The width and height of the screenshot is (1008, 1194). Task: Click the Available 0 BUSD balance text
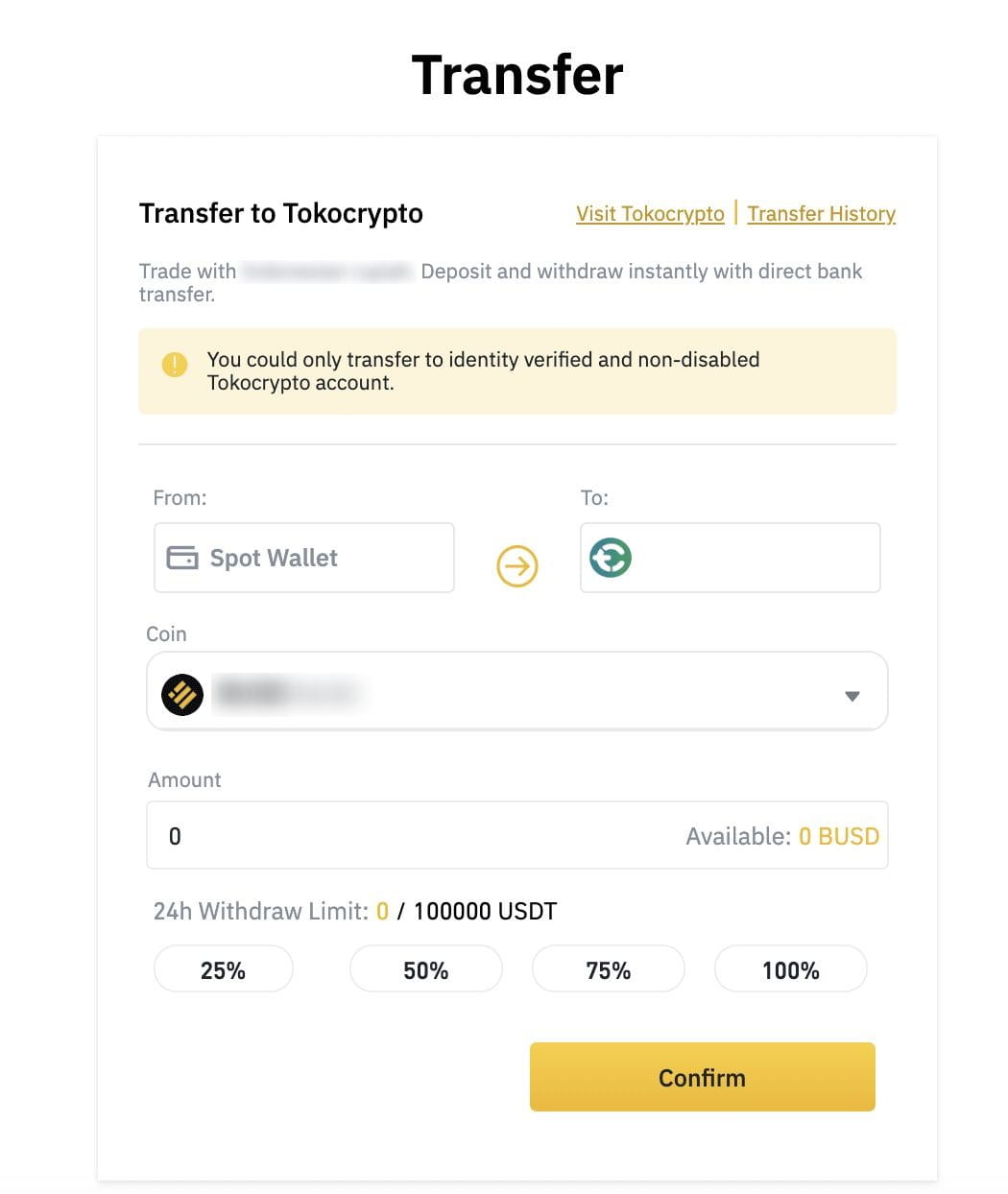pos(781,837)
